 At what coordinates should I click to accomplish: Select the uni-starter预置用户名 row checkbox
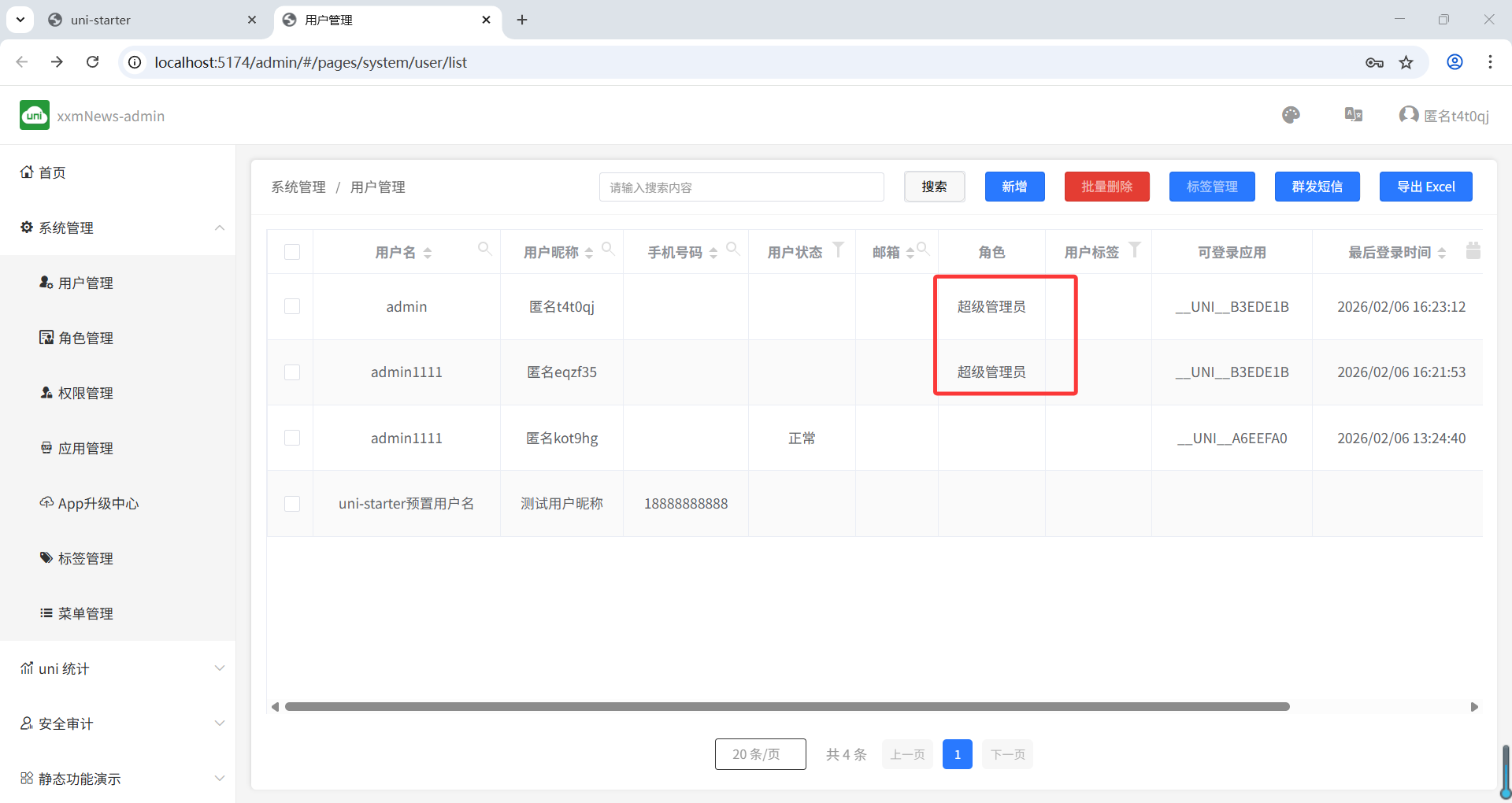pyautogui.click(x=292, y=504)
